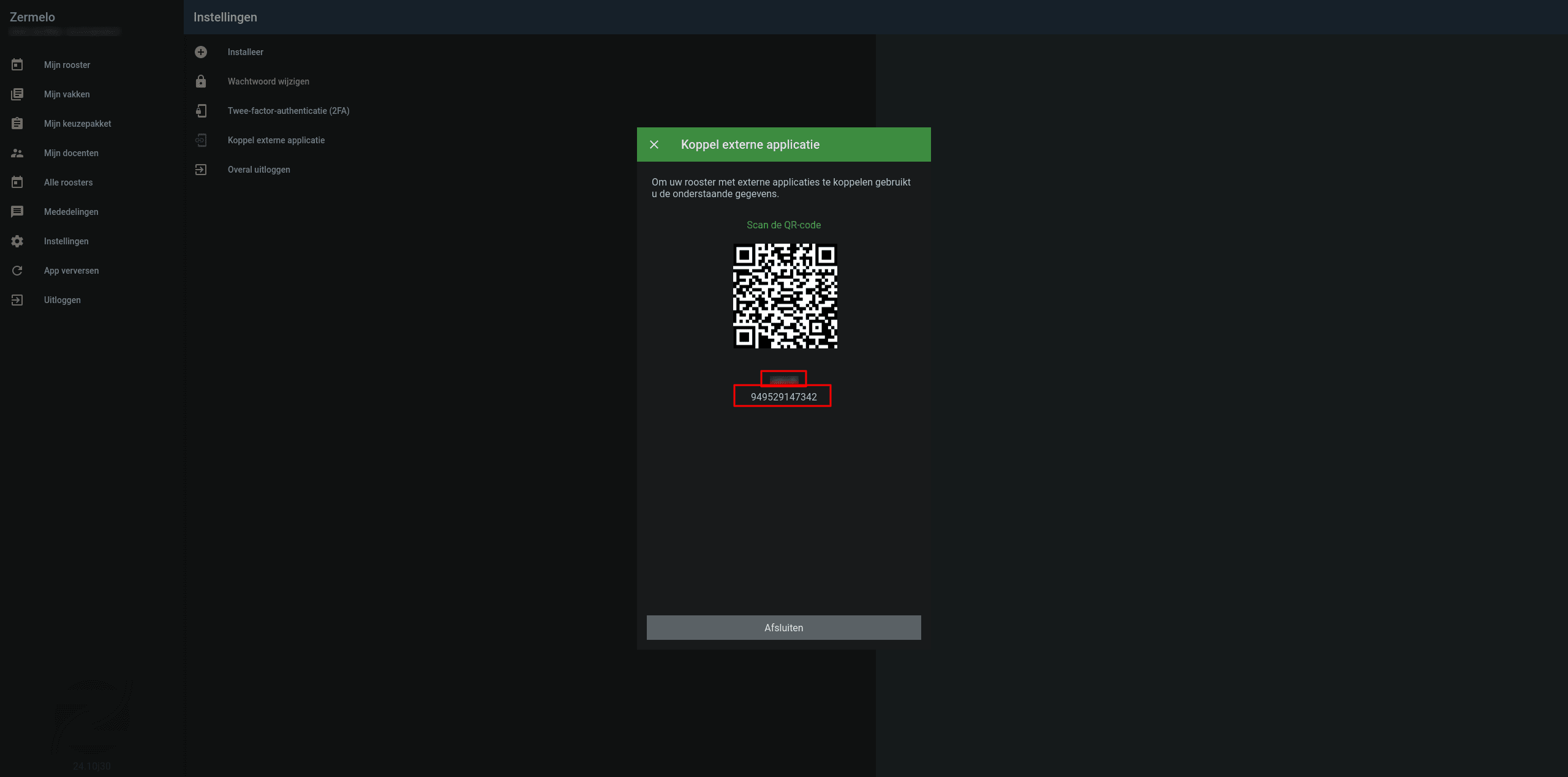This screenshot has width=1568, height=777.
Task: Choose Overal uitloggen in settings list
Action: pos(258,170)
